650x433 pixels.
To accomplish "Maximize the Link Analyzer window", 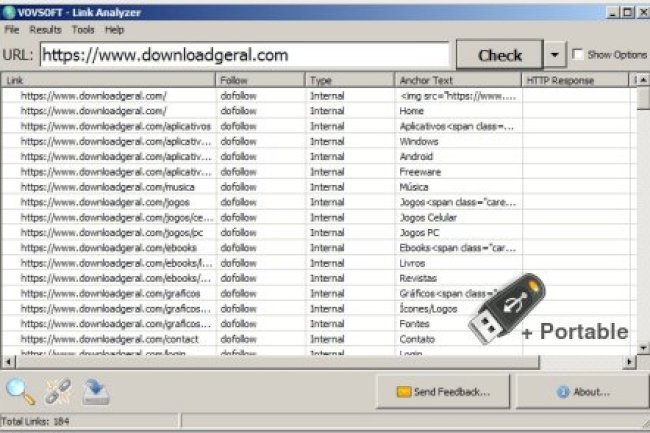I will point(626,11).
